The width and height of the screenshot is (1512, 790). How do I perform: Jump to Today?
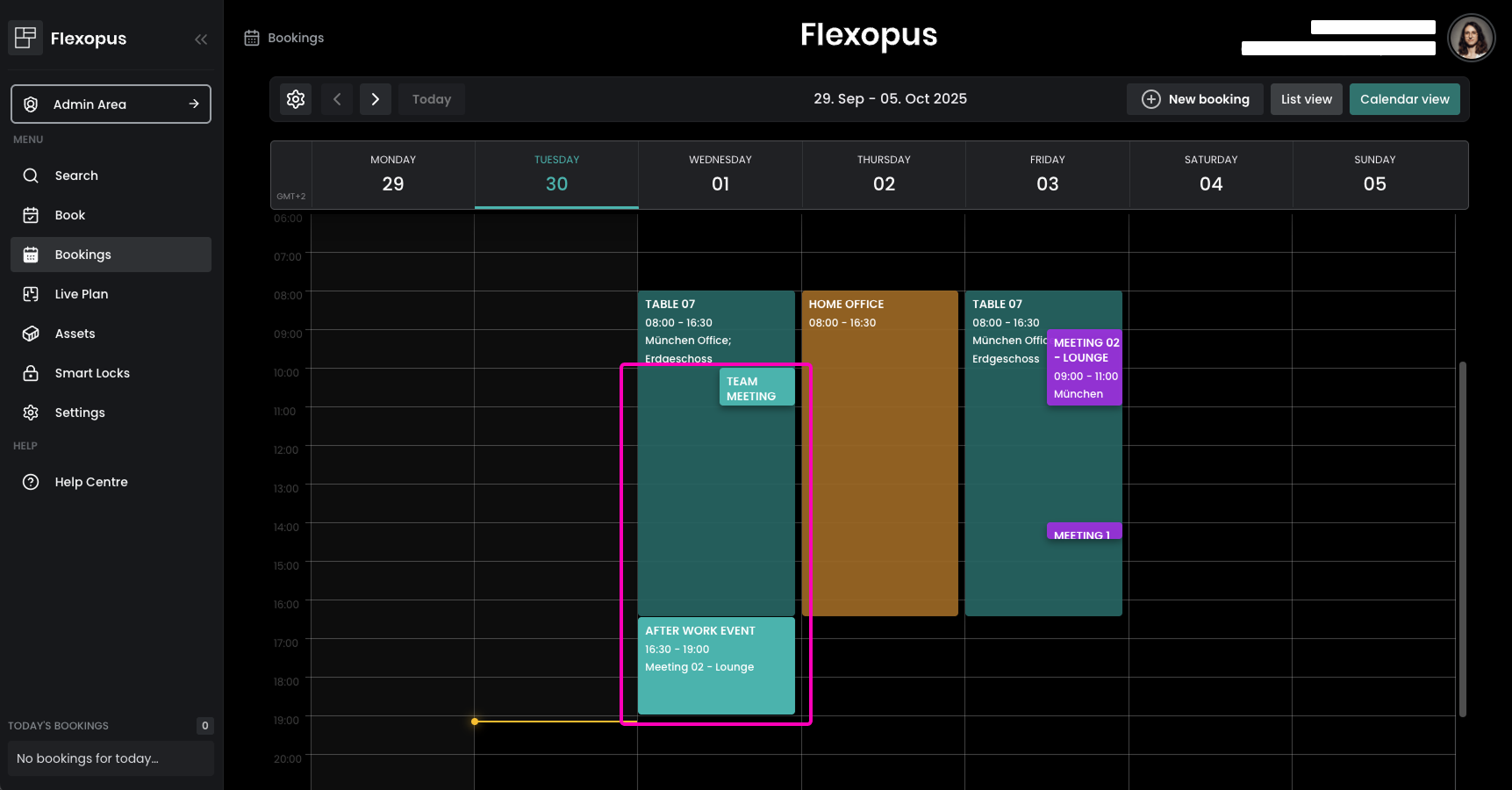point(432,99)
